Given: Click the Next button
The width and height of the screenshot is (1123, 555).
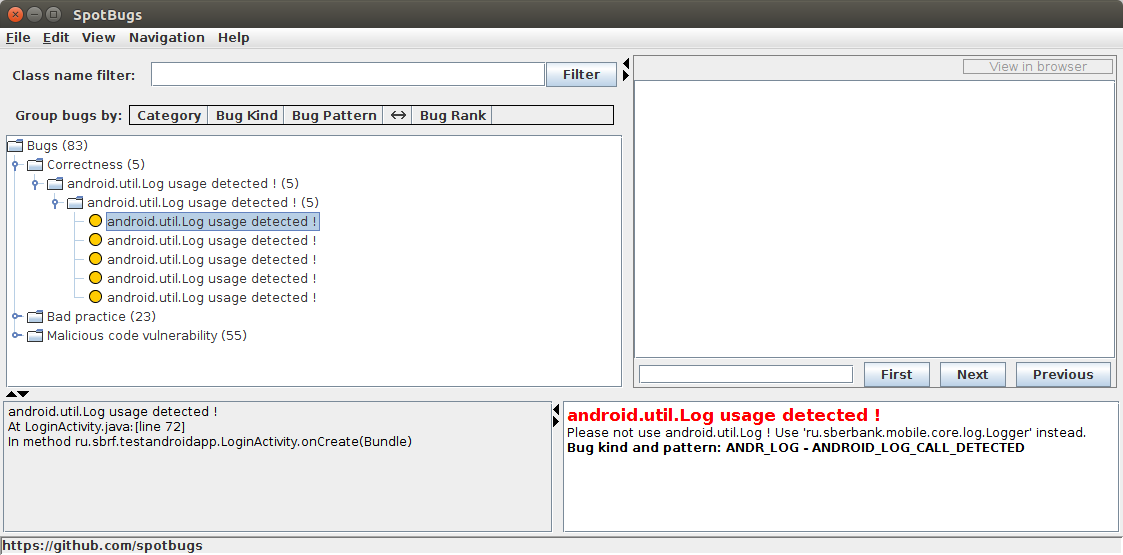Looking at the screenshot, I should (973, 375).
